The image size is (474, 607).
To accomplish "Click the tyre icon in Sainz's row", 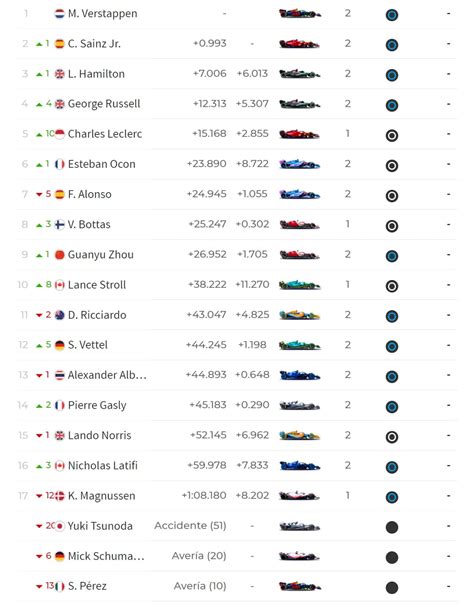I will click(x=392, y=45).
